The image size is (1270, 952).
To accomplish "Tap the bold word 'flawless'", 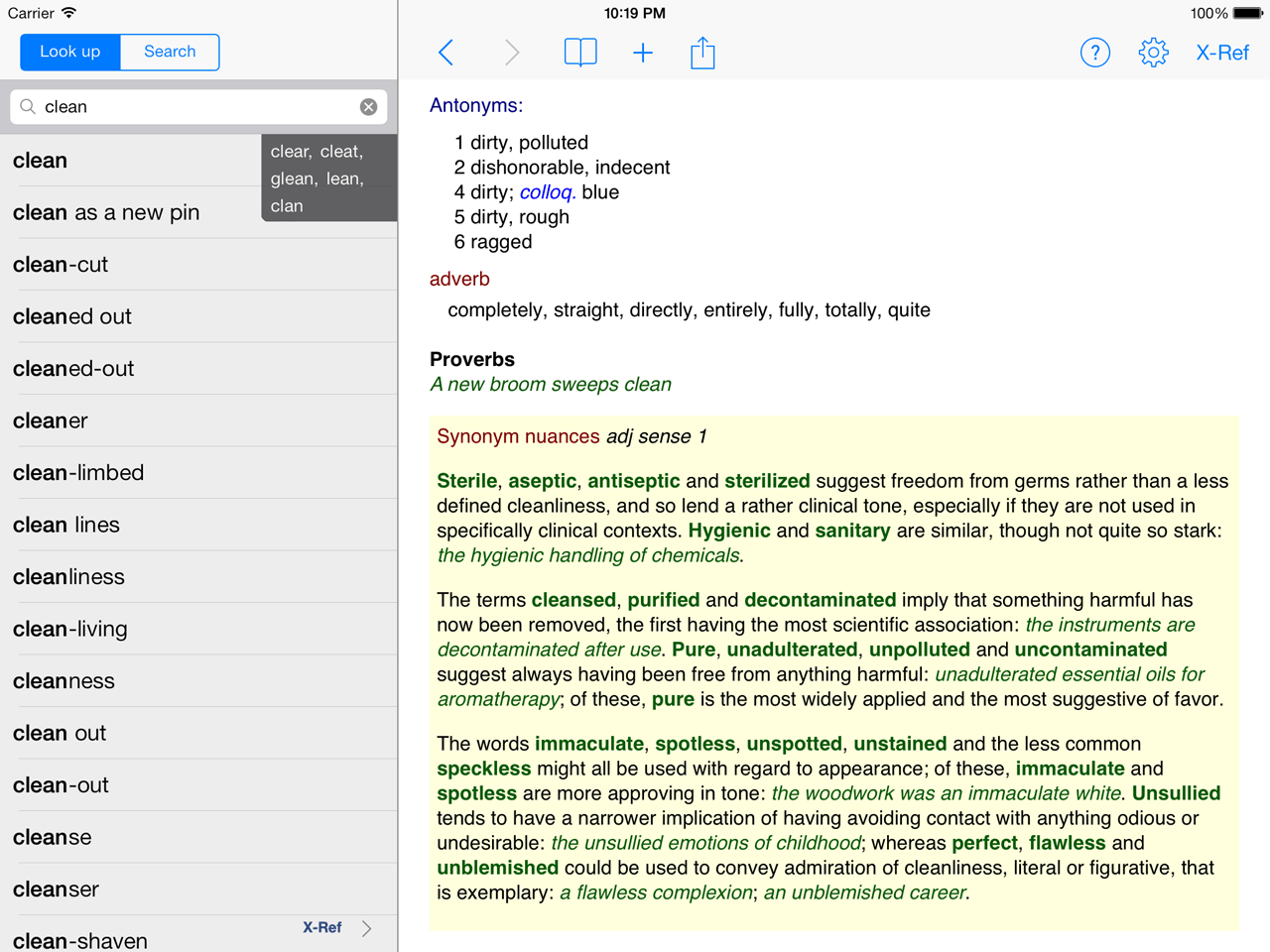I will [1068, 843].
